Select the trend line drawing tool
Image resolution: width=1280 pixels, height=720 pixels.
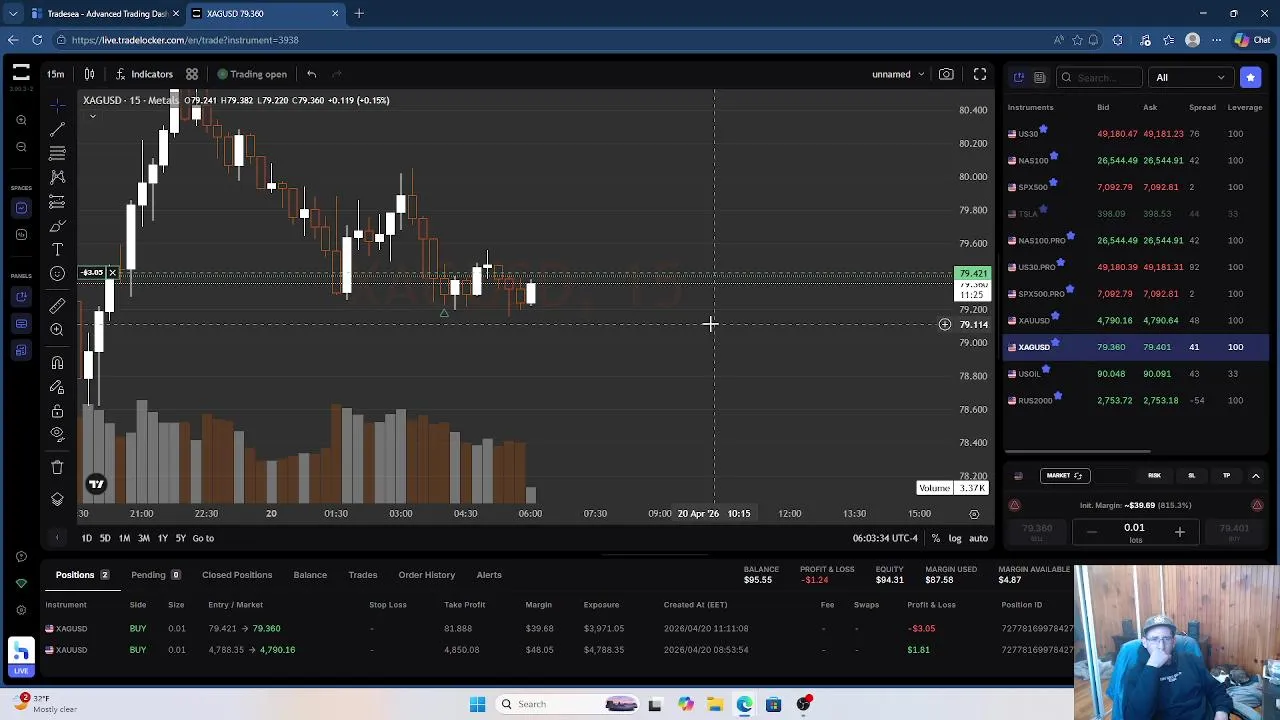tap(57, 129)
